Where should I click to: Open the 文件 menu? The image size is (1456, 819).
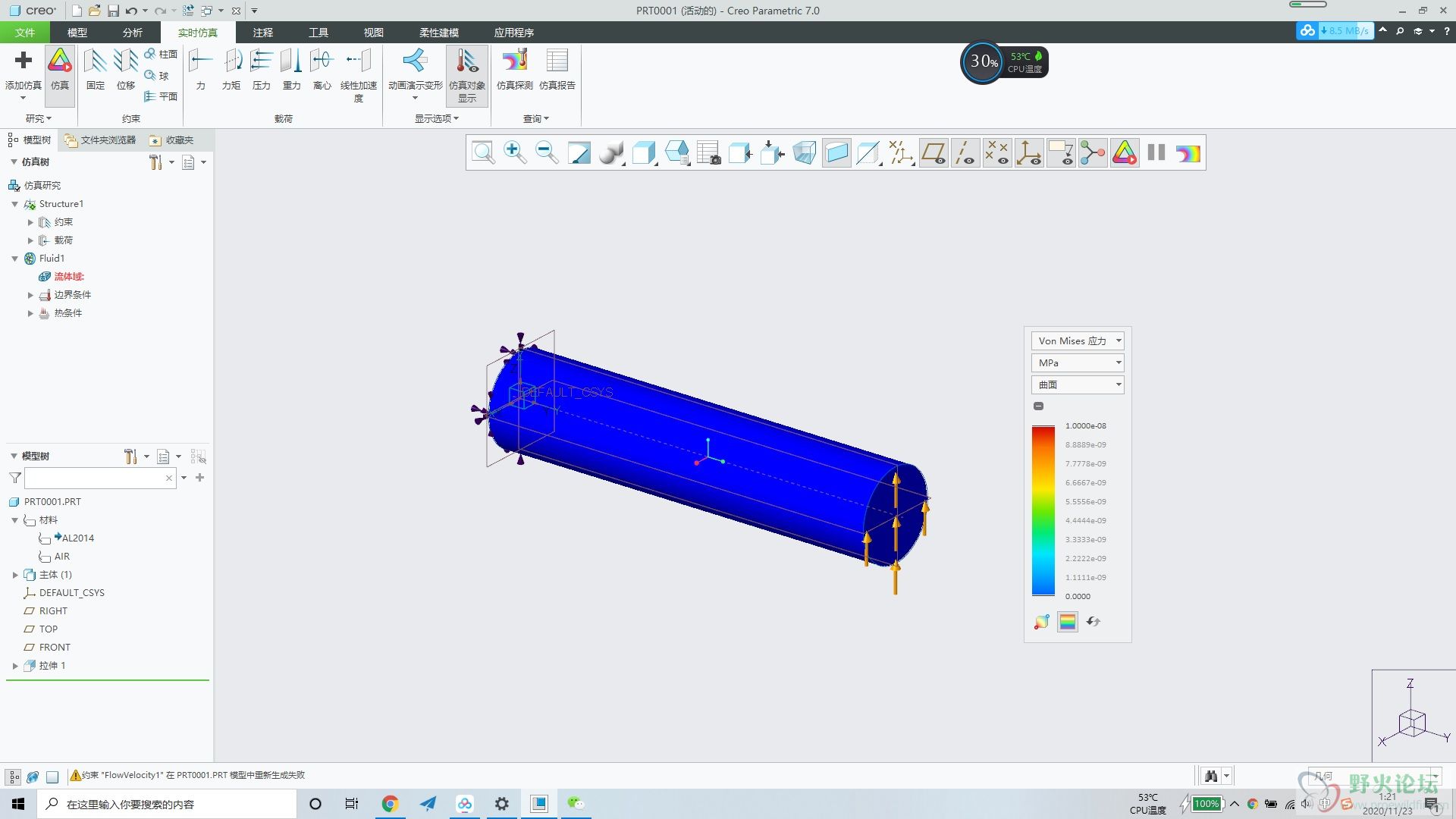tap(25, 33)
